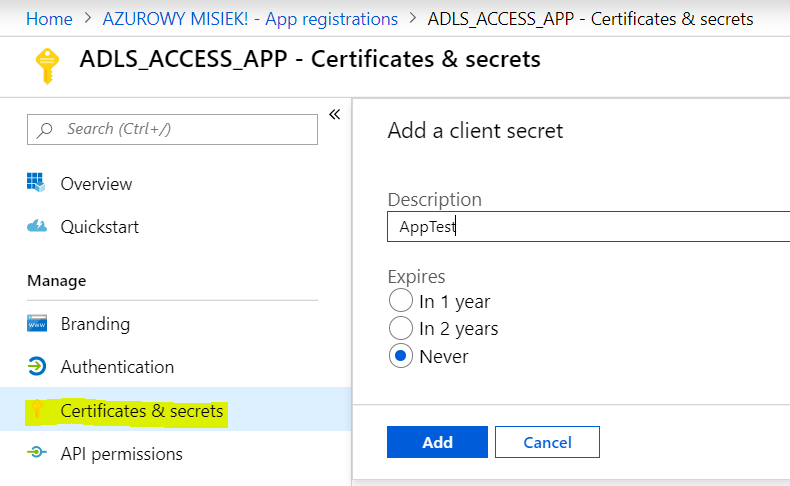This screenshot has height=486, width=790.
Task: Open AZUROWY MISIEK! App registrations breadcrumb
Action: (250, 19)
